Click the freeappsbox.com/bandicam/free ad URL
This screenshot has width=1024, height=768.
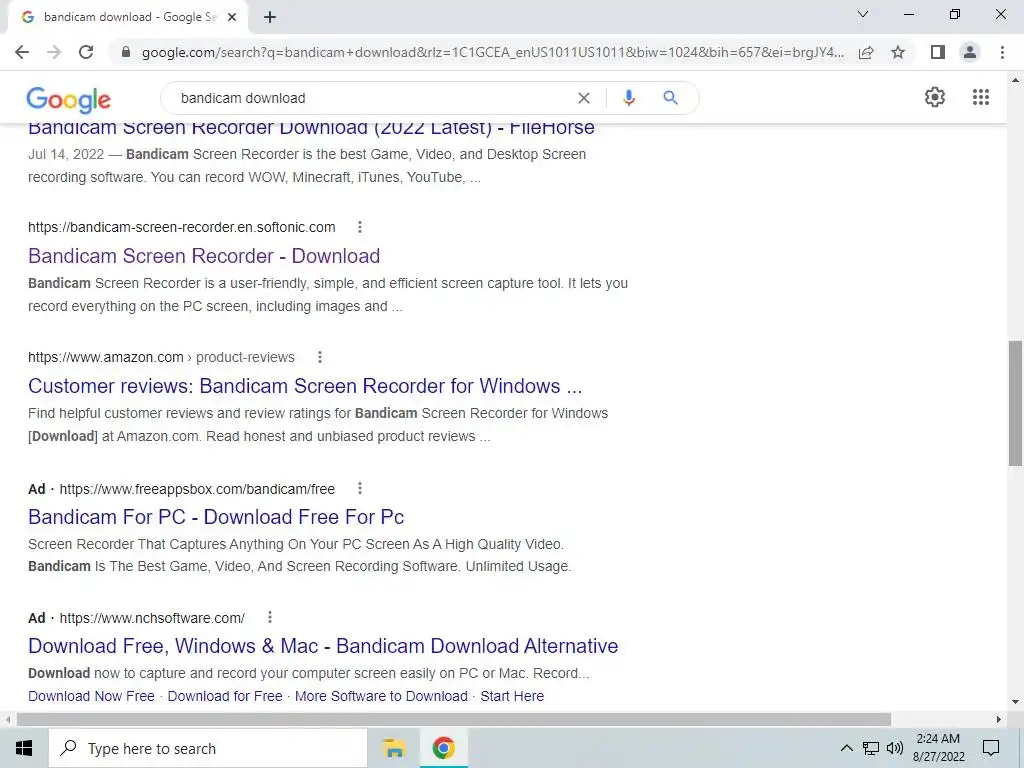(x=197, y=489)
